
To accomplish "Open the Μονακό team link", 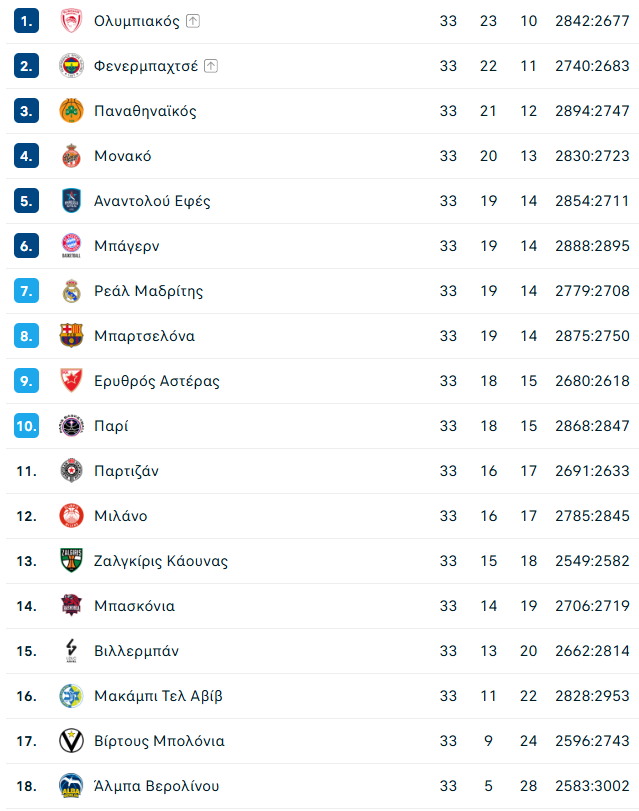I will (x=123, y=156).
